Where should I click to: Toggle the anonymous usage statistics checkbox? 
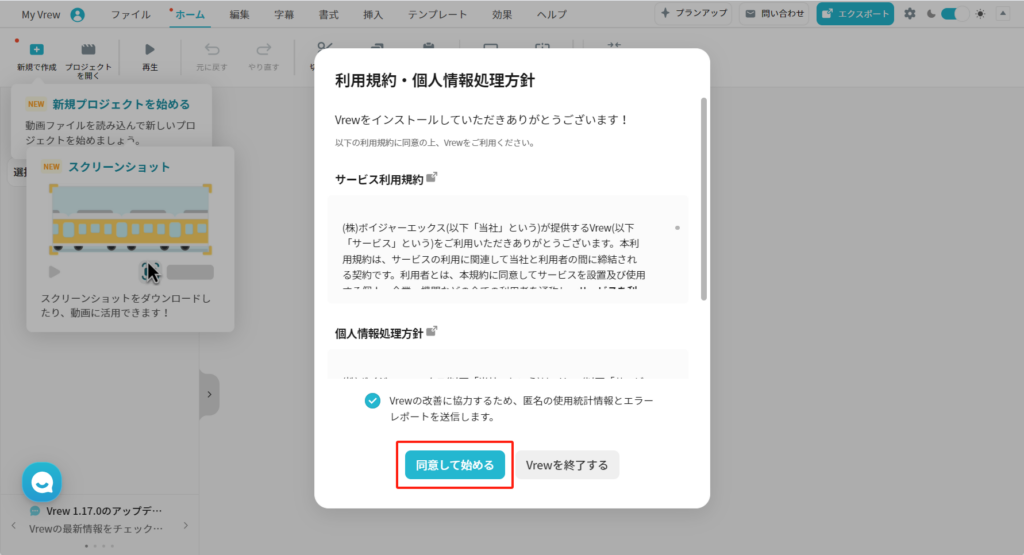pos(372,400)
